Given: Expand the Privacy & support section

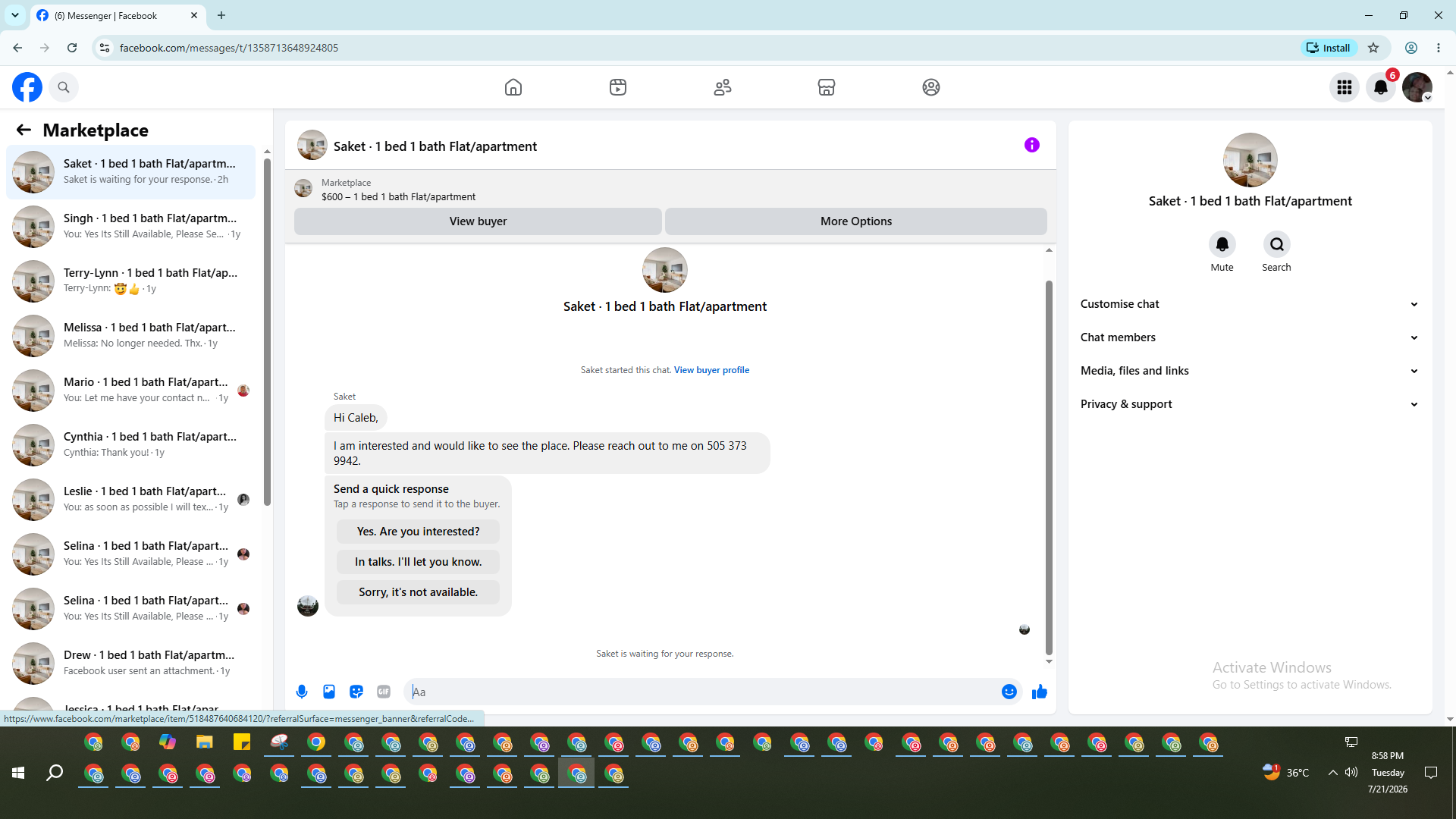Looking at the screenshot, I should point(1250,404).
